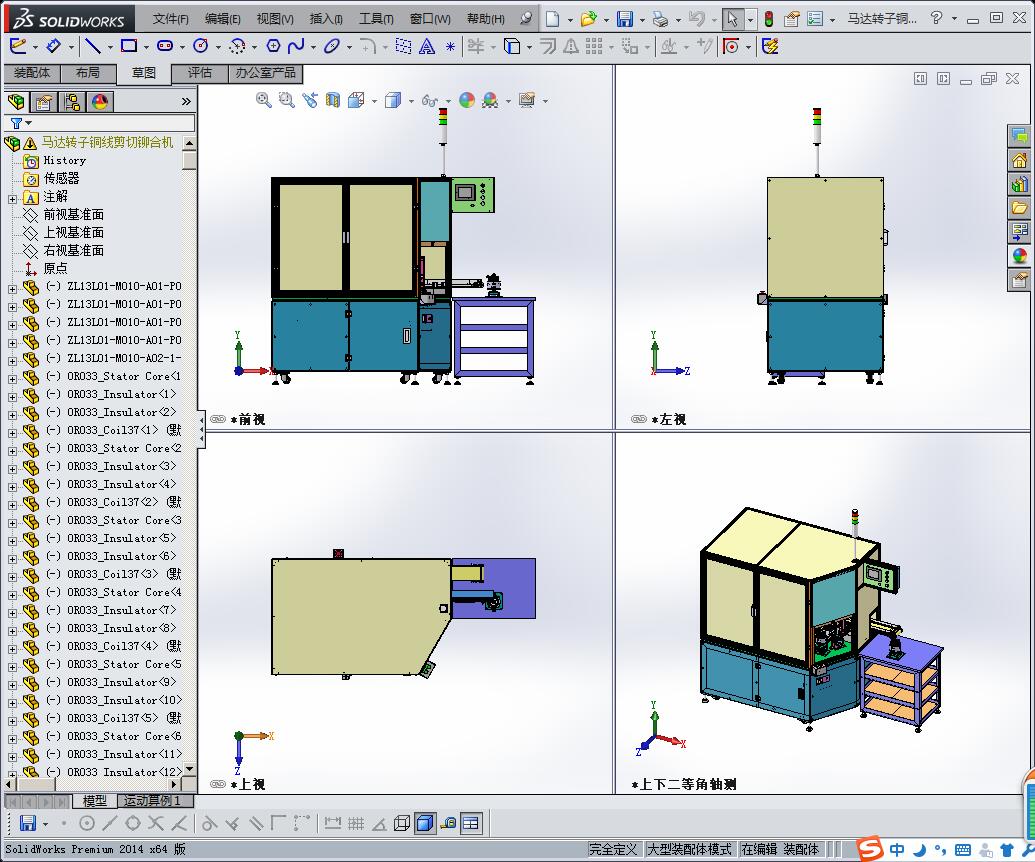Open the 视图(V) menu
This screenshot has width=1035, height=862.
[x=275, y=18]
